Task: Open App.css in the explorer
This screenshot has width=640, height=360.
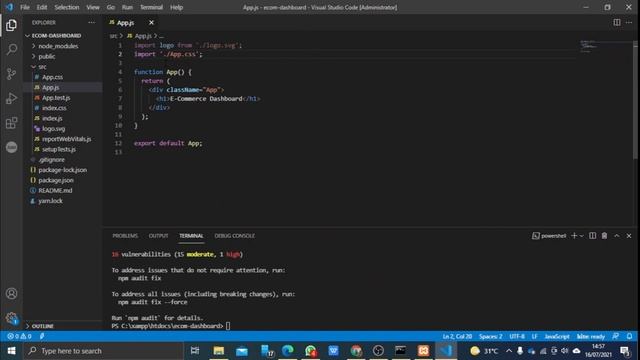Action: [53, 77]
